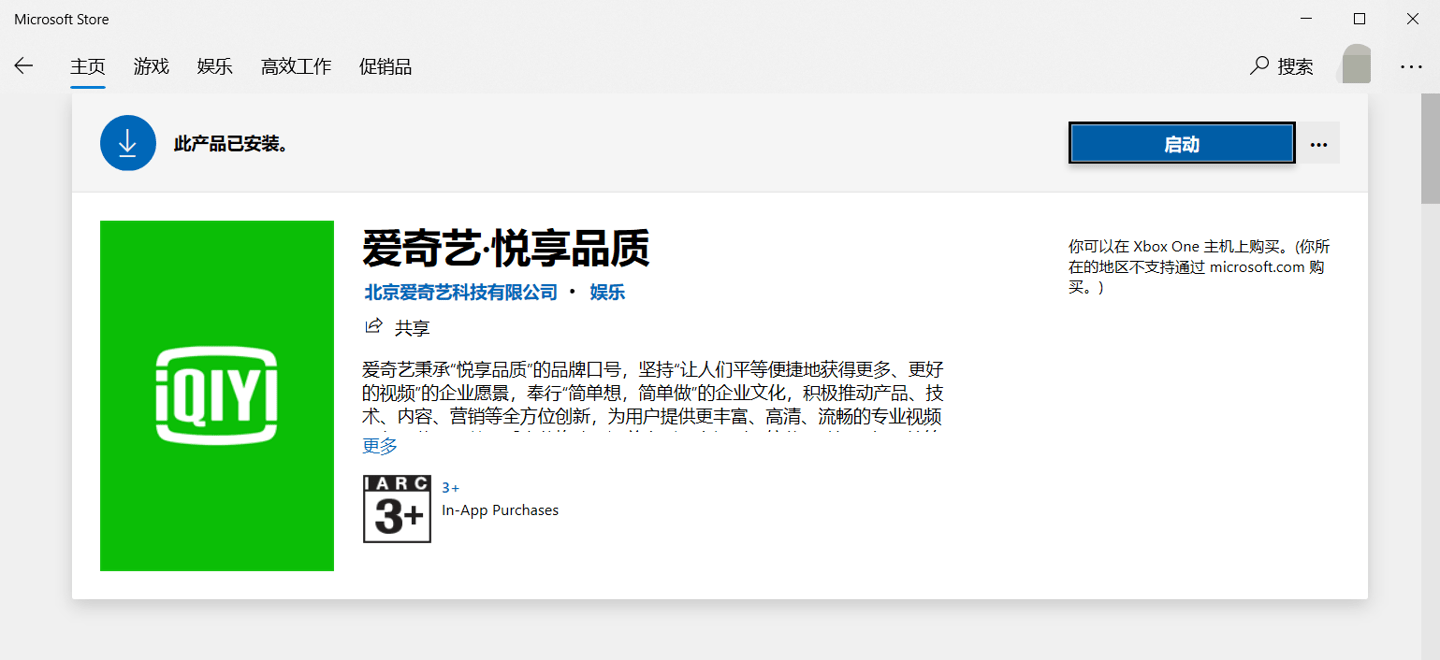Open the 主页 tab
The image size is (1440, 660).
point(88,67)
